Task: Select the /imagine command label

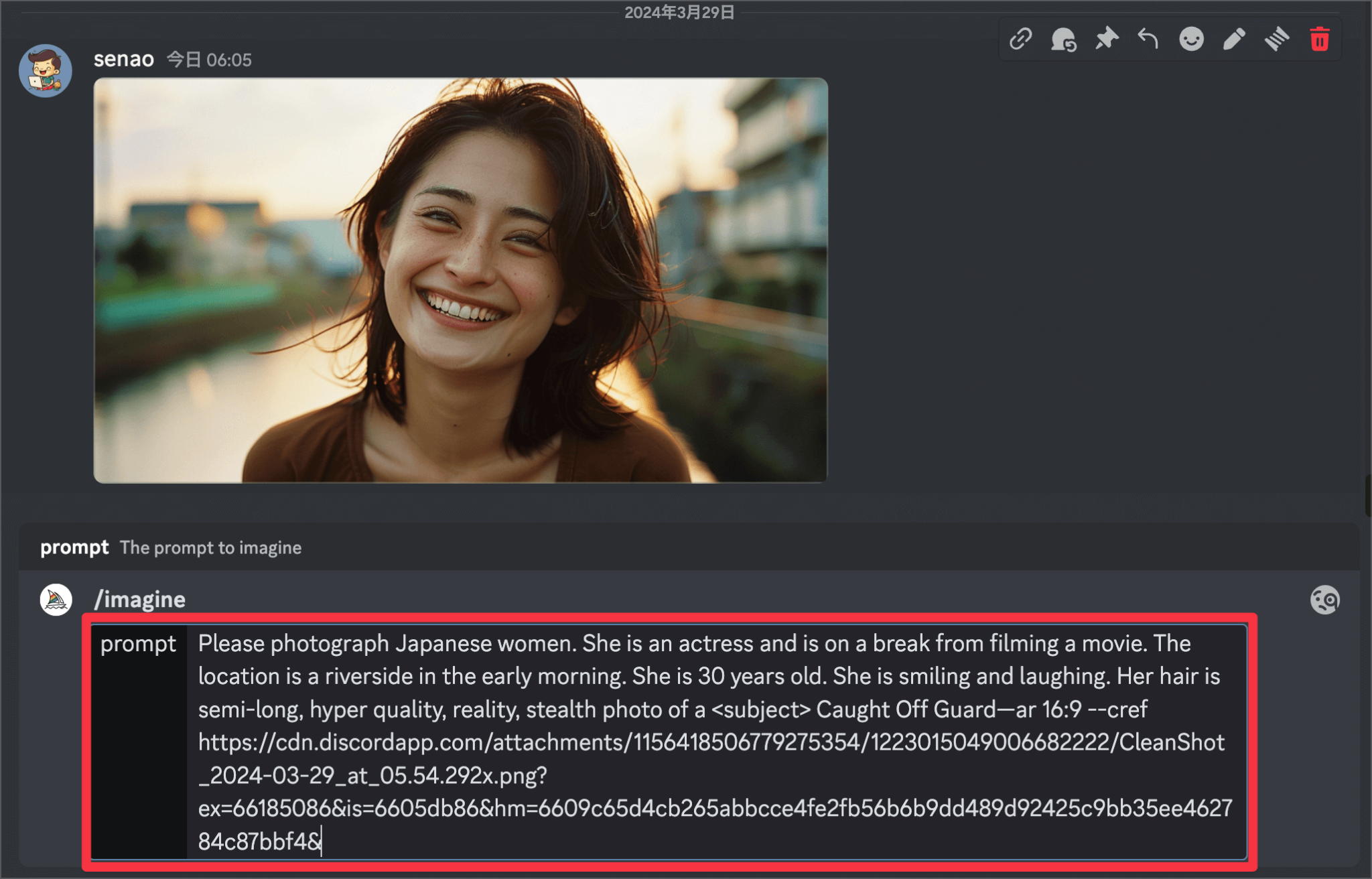Action: pyautogui.click(x=140, y=599)
